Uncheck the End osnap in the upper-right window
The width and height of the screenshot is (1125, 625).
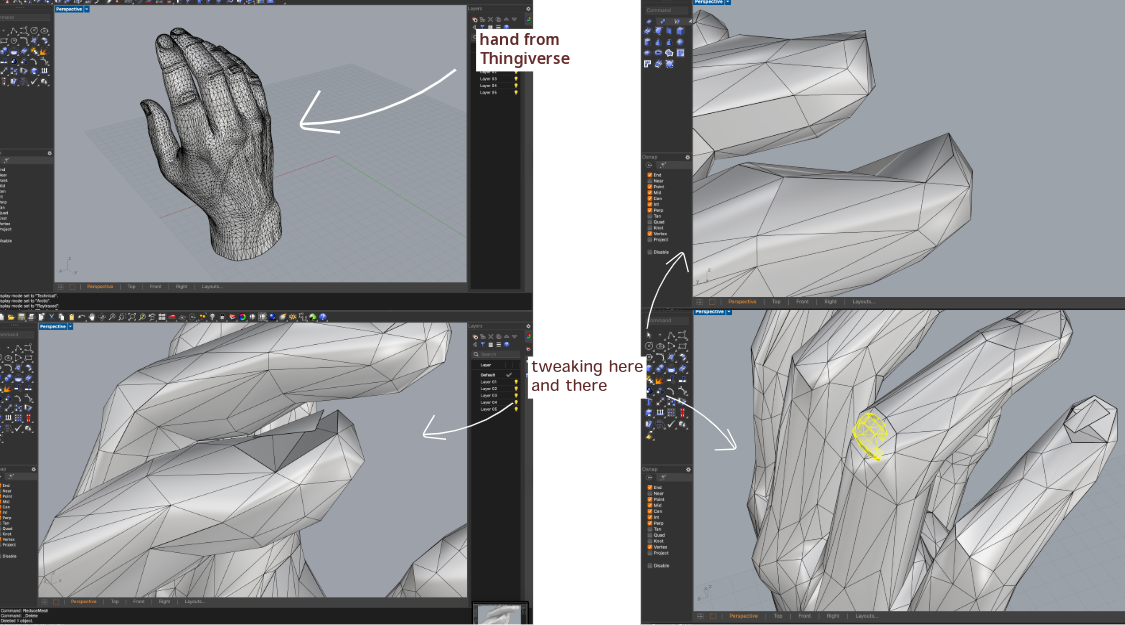tap(650, 175)
